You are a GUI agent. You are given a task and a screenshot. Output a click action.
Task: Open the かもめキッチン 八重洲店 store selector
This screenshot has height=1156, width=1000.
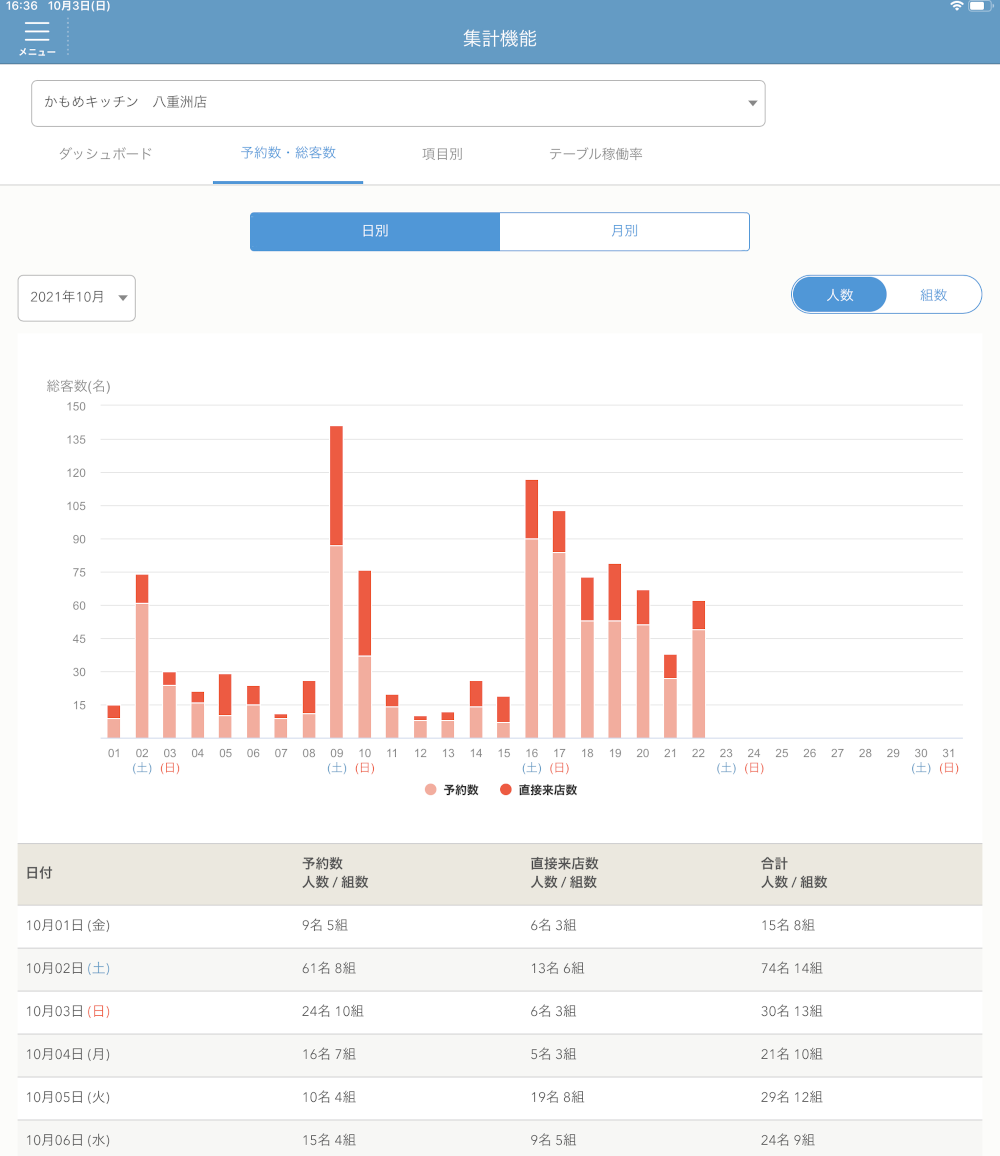point(398,103)
